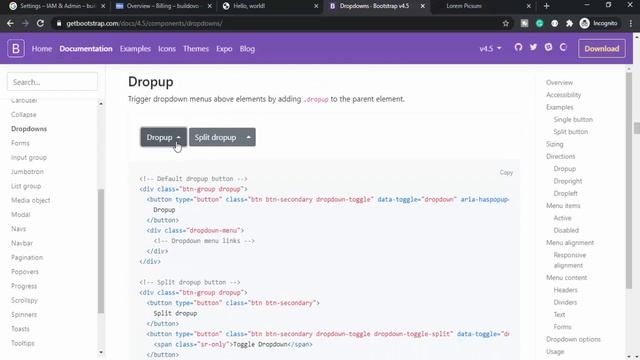Open the GitHub icon link
The image size is (640, 360).
click(x=518, y=47)
